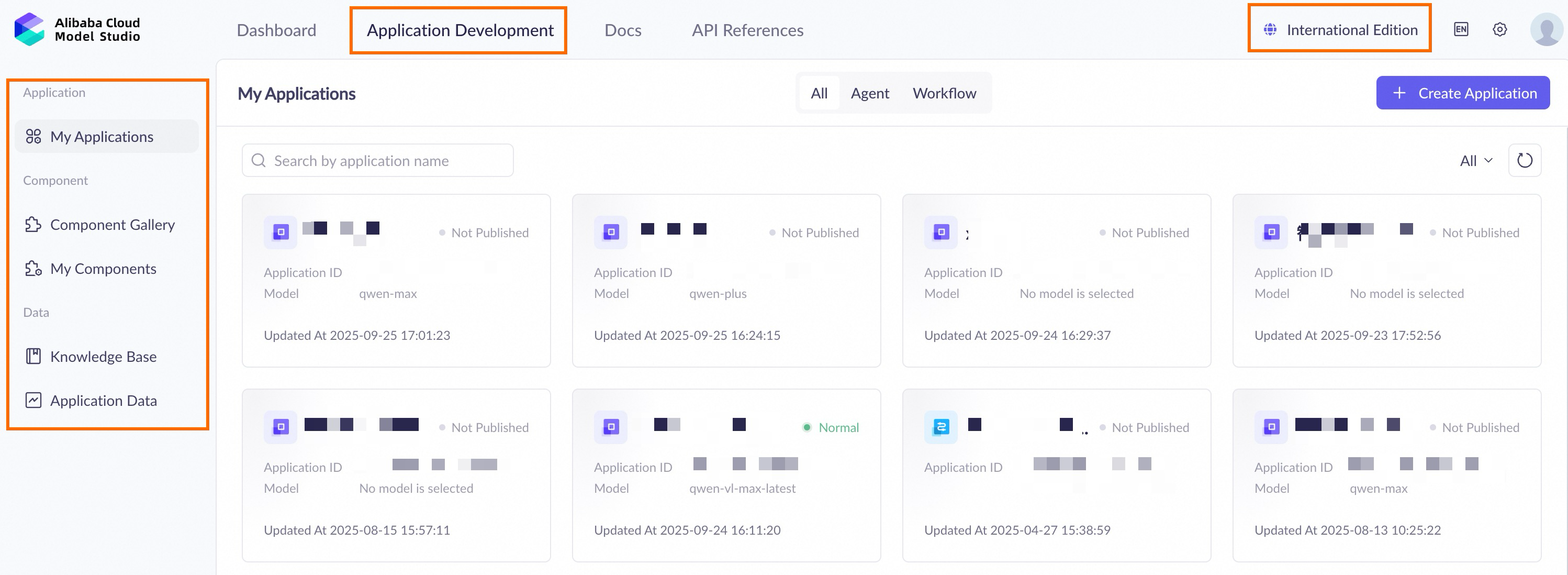
Task: Filter applications by Agent tab
Action: click(869, 93)
